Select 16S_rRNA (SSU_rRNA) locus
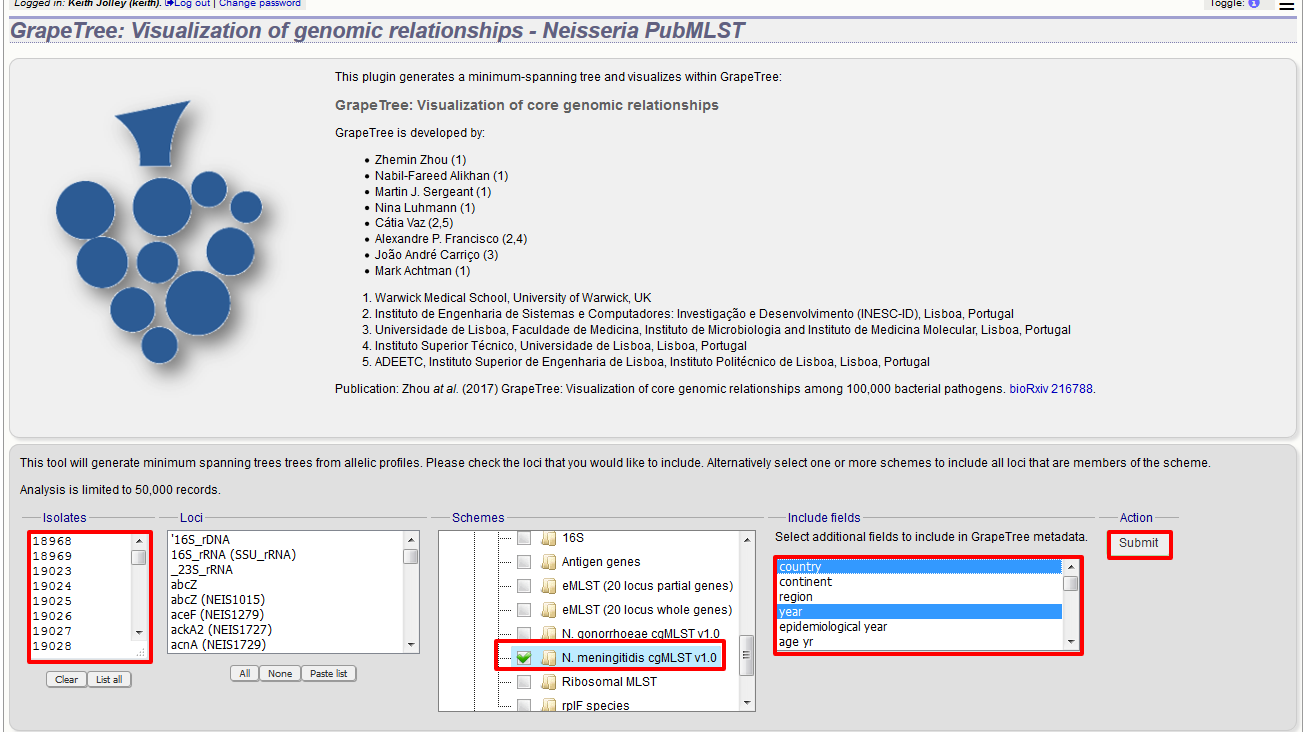Image resolution: width=1306 pixels, height=732 pixels. tap(285, 555)
